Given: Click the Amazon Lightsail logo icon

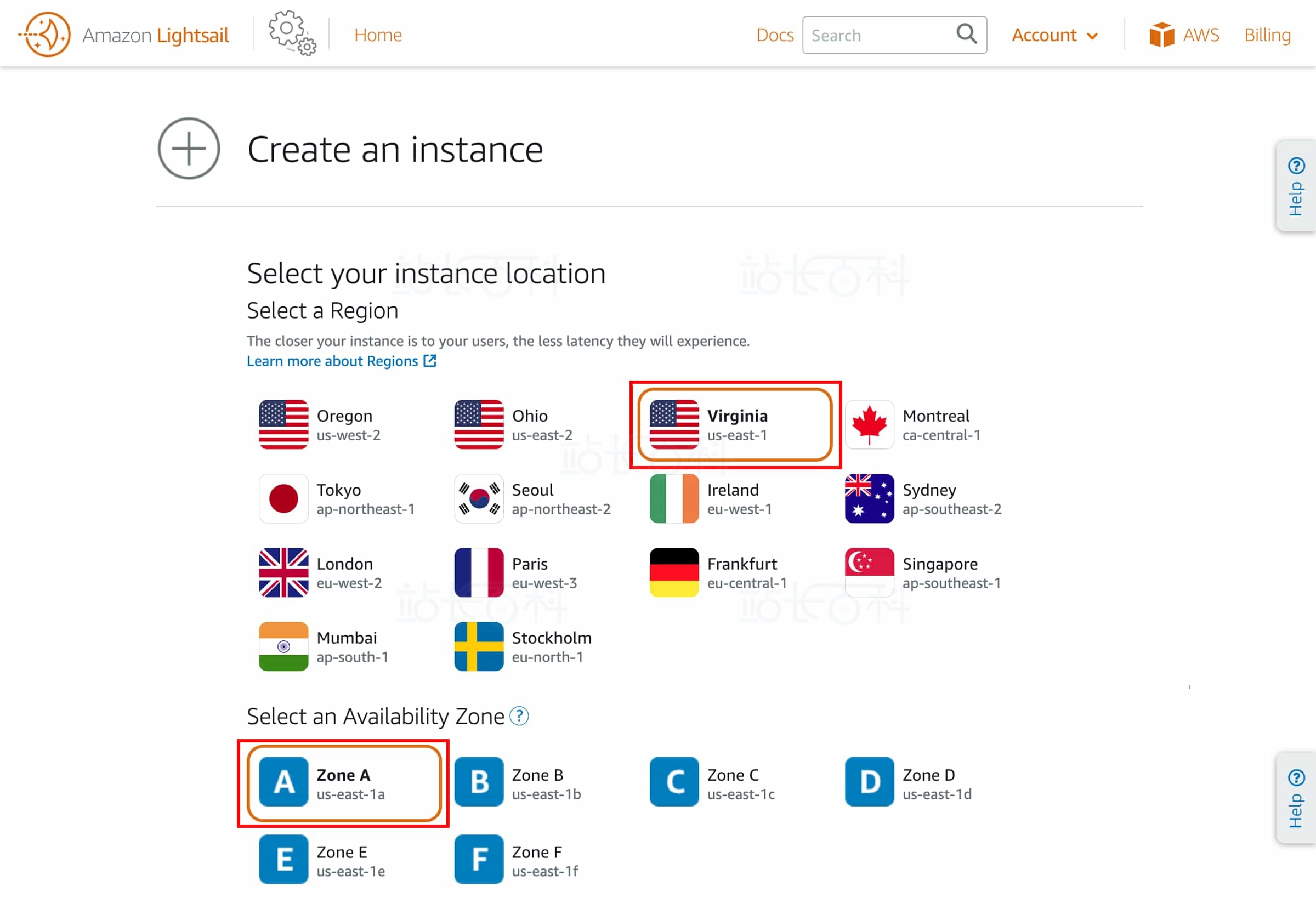Looking at the screenshot, I should click(46, 35).
